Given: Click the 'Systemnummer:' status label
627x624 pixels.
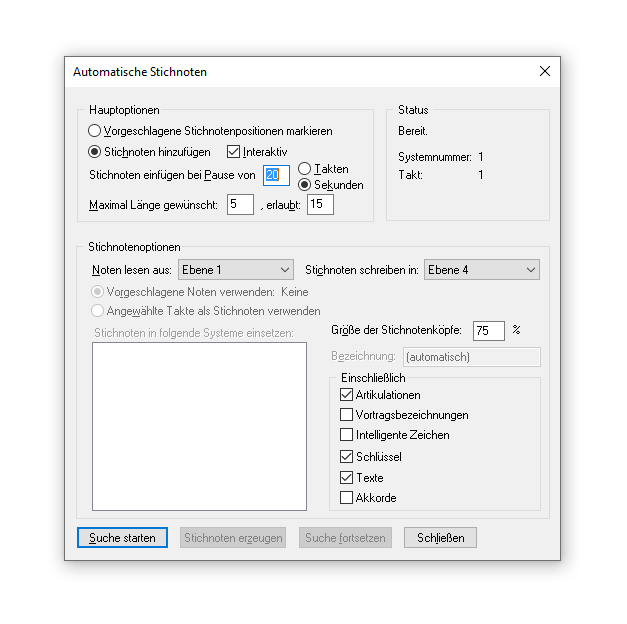Looking at the screenshot, I should pos(435,157).
